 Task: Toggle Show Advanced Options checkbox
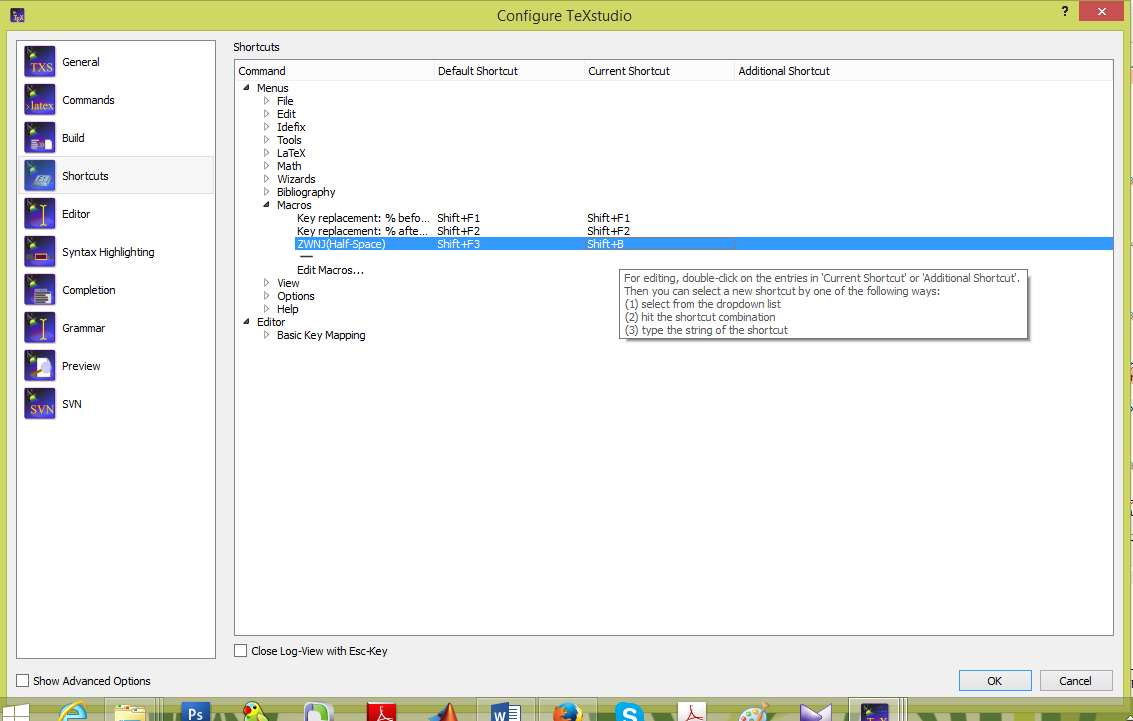22,681
